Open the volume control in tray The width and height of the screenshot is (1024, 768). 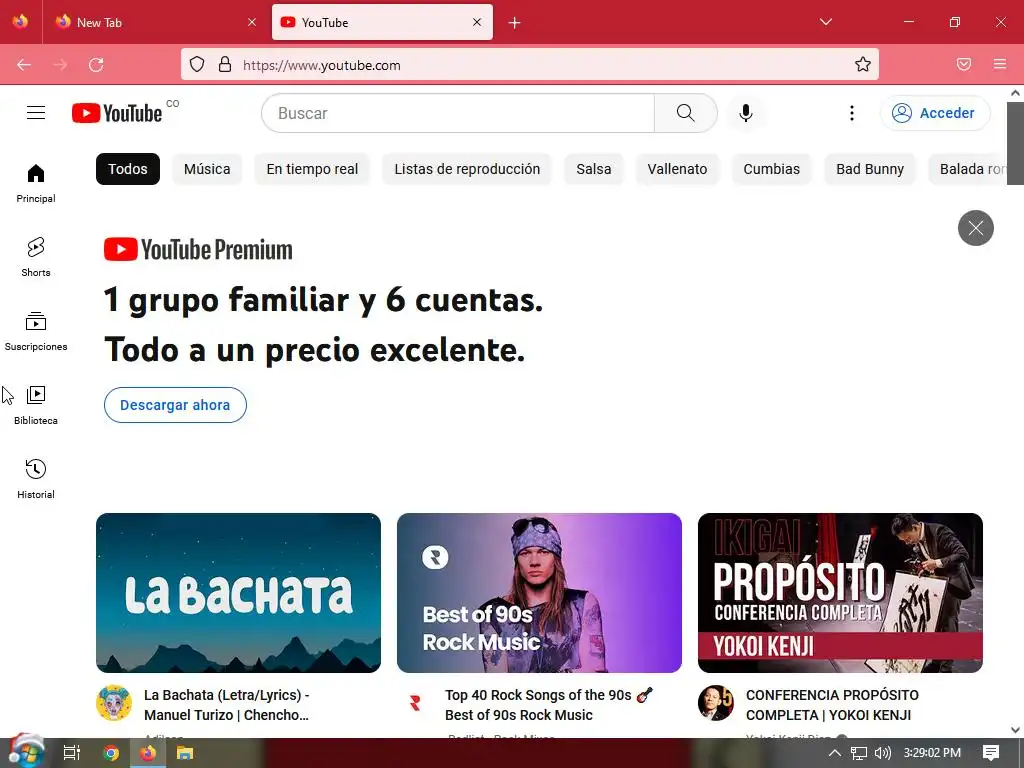[x=882, y=753]
